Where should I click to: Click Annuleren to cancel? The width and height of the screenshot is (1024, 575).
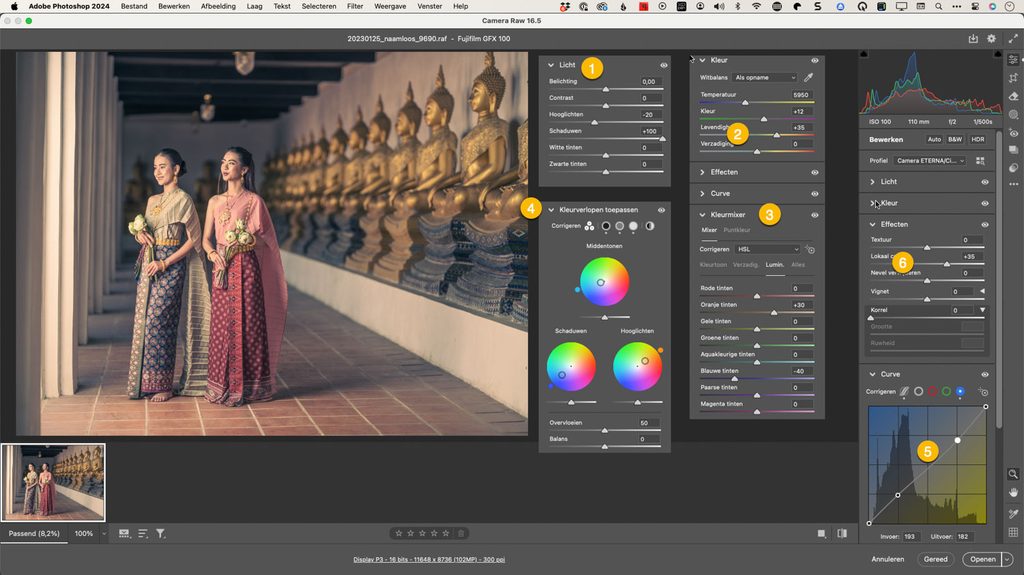pyautogui.click(x=888, y=559)
